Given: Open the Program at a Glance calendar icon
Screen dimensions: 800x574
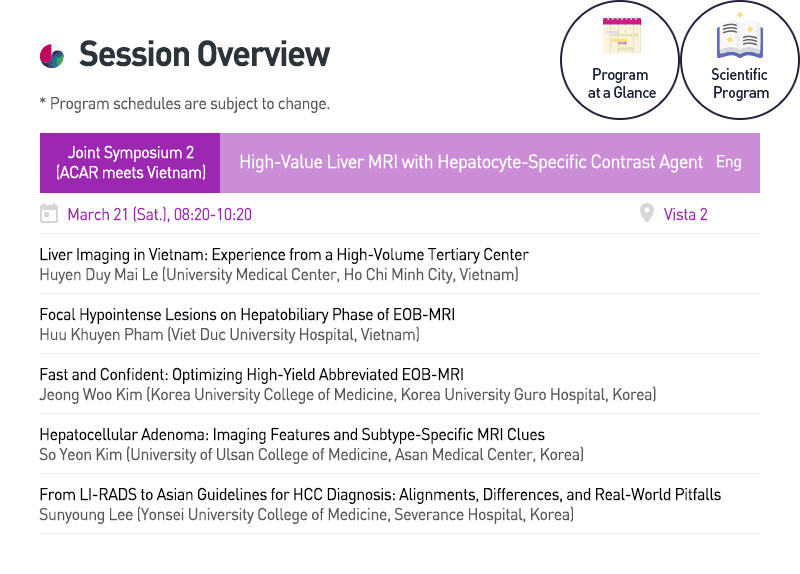Looking at the screenshot, I should (620, 37).
